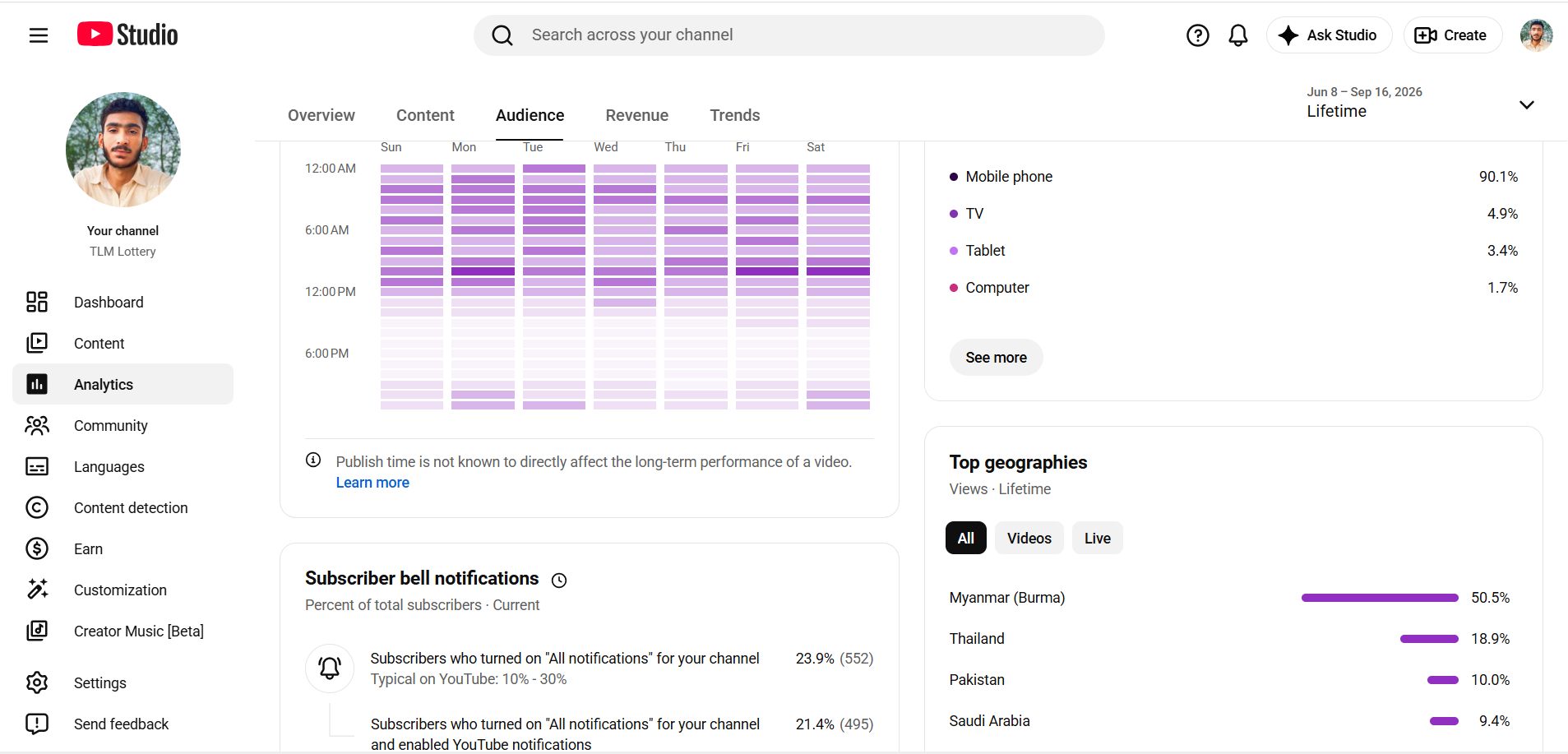Click the Create button
The width and height of the screenshot is (1568, 754).
1453,35
